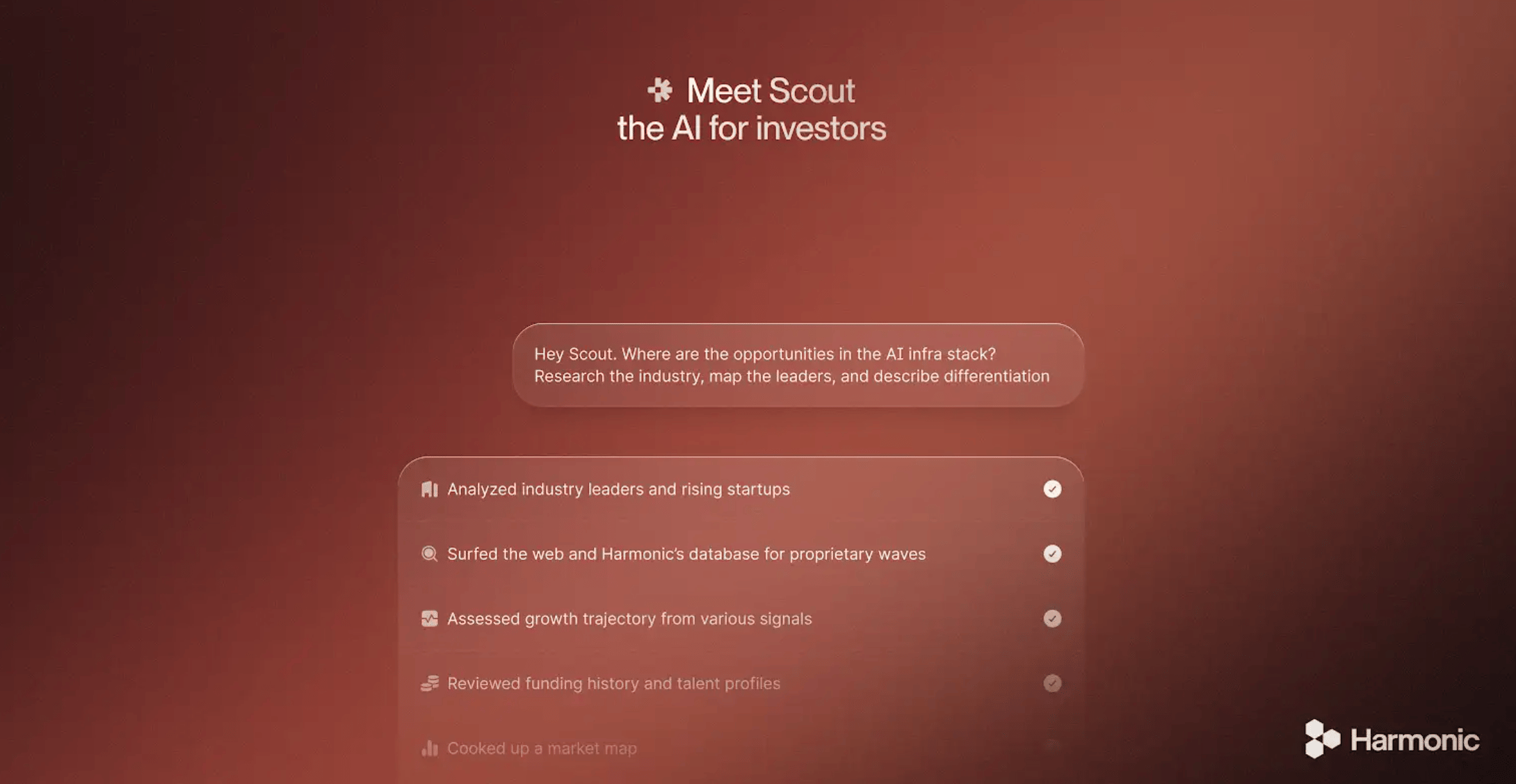Toggle checkmark for Assessed growth trajectory step
1516x784 pixels.
coord(1052,619)
